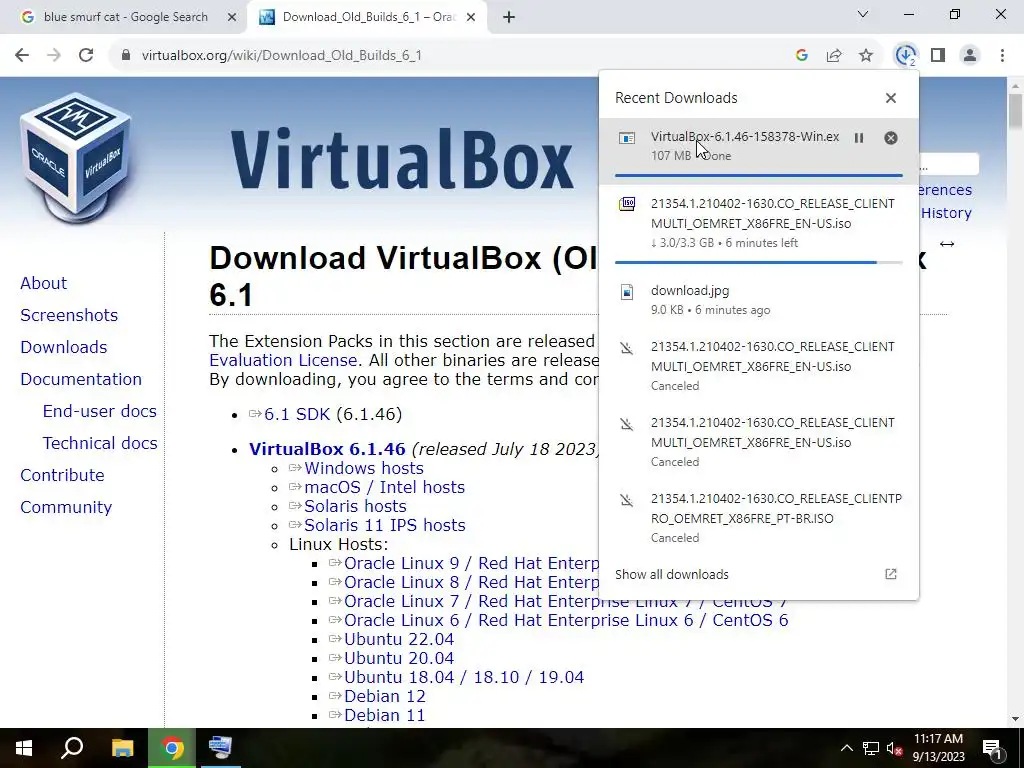Open the Chrome downloads toolbar icon

pyautogui.click(x=906, y=56)
